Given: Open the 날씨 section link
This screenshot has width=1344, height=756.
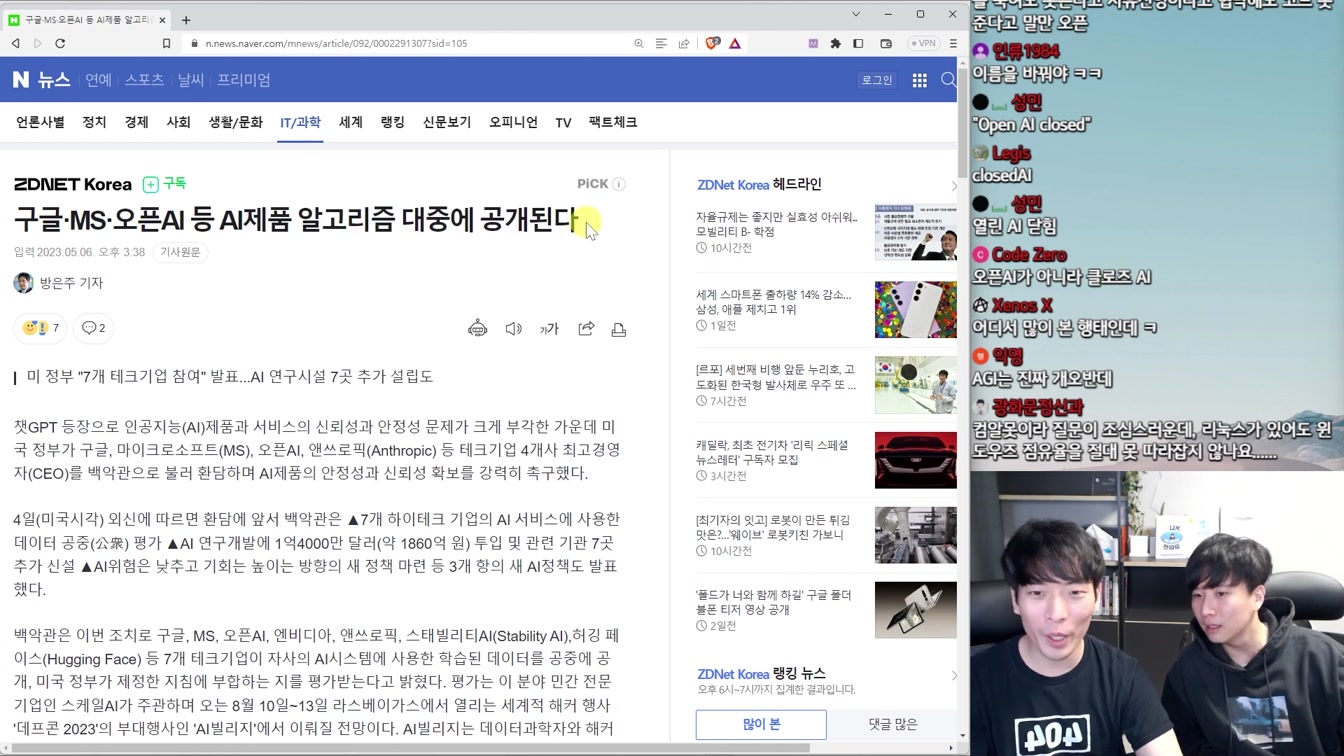Looking at the screenshot, I should tap(190, 80).
